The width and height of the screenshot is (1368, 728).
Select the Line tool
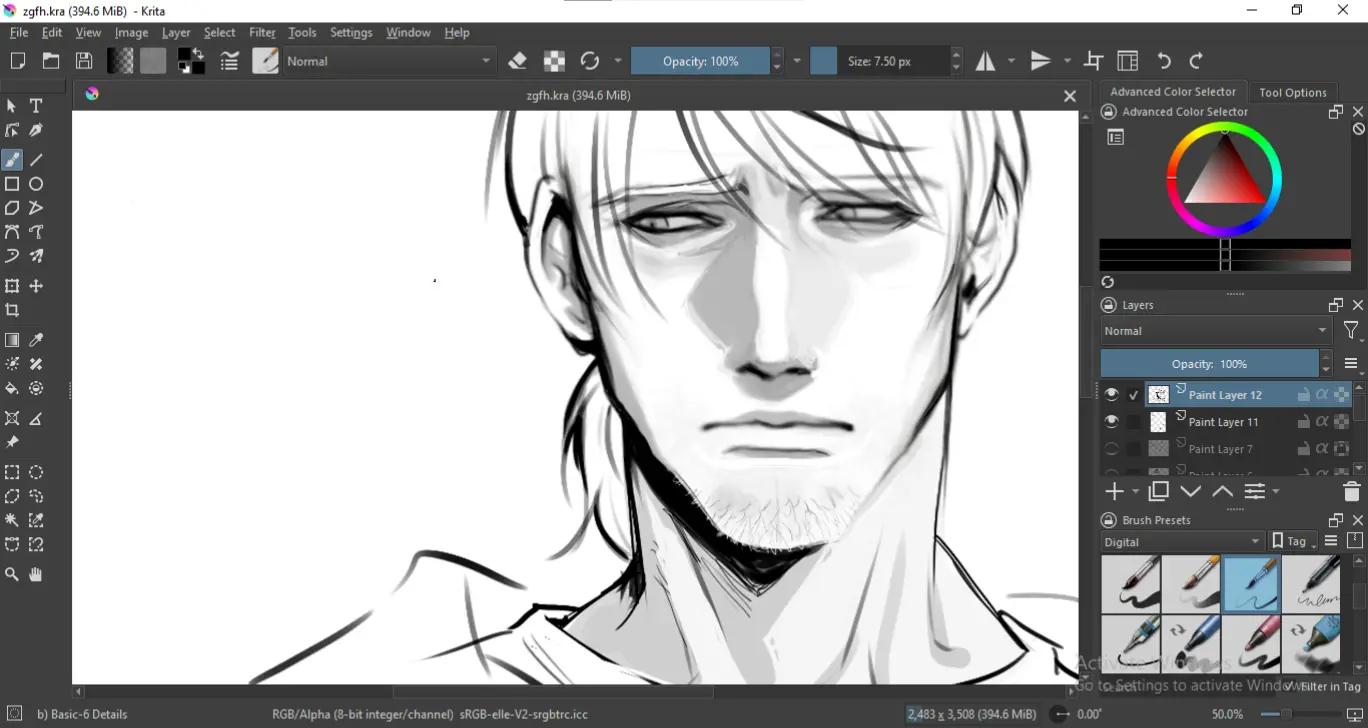36,160
